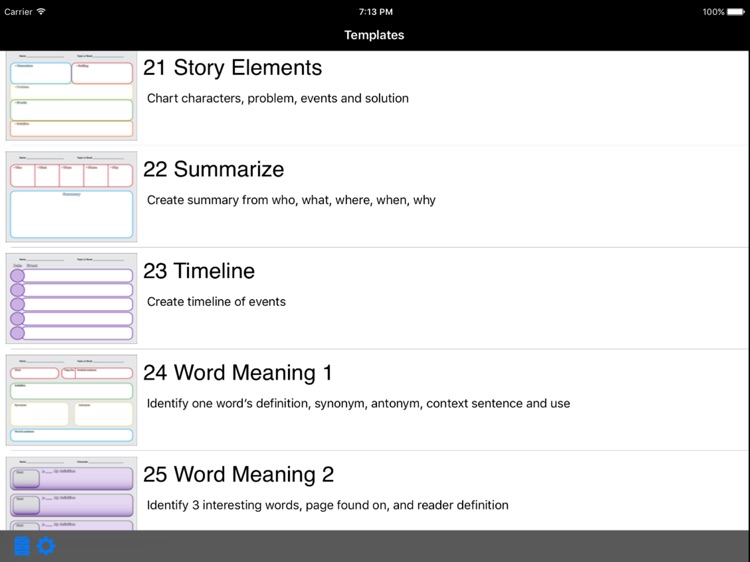The height and width of the screenshot is (562, 750).
Task: Tap 'Create summary from who, what, where' description
Action: point(291,200)
